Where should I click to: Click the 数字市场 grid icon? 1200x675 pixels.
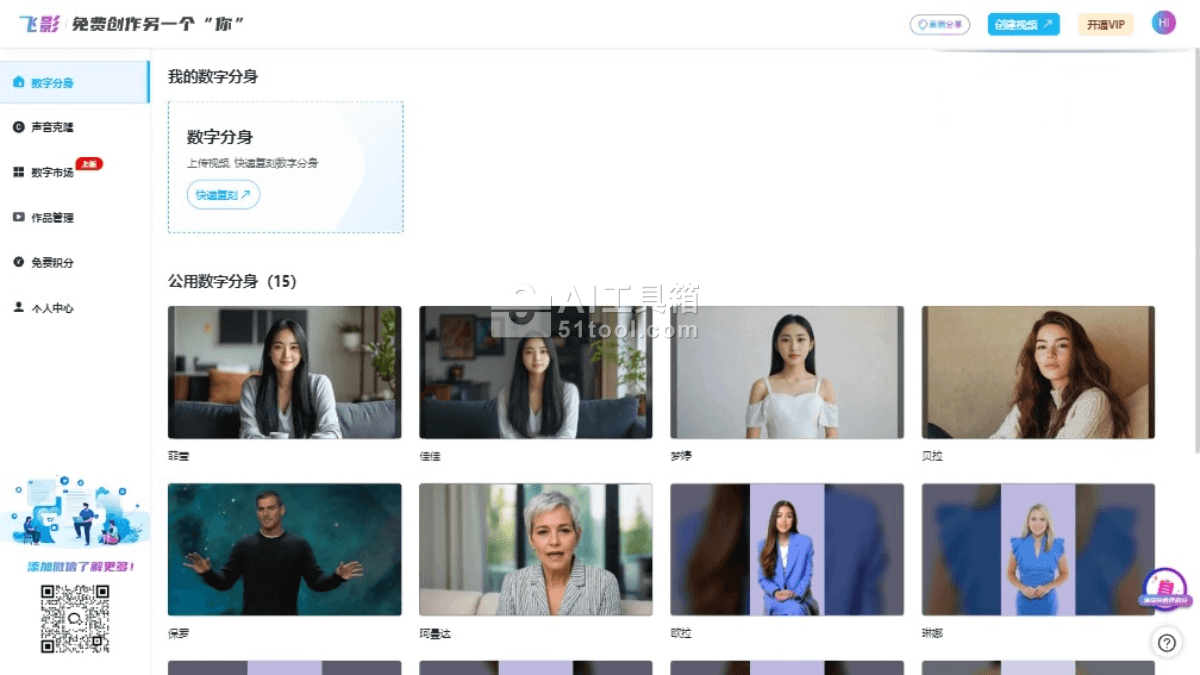tap(18, 172)
